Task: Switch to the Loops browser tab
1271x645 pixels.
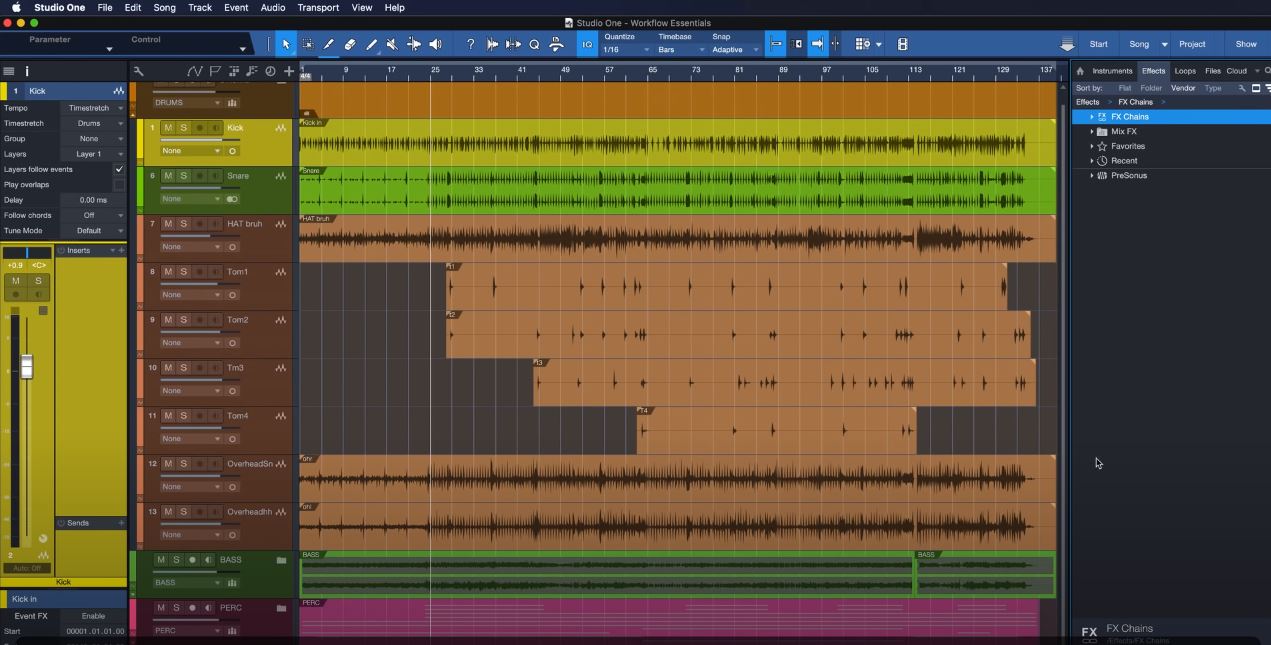Action: coord(1185,71)
